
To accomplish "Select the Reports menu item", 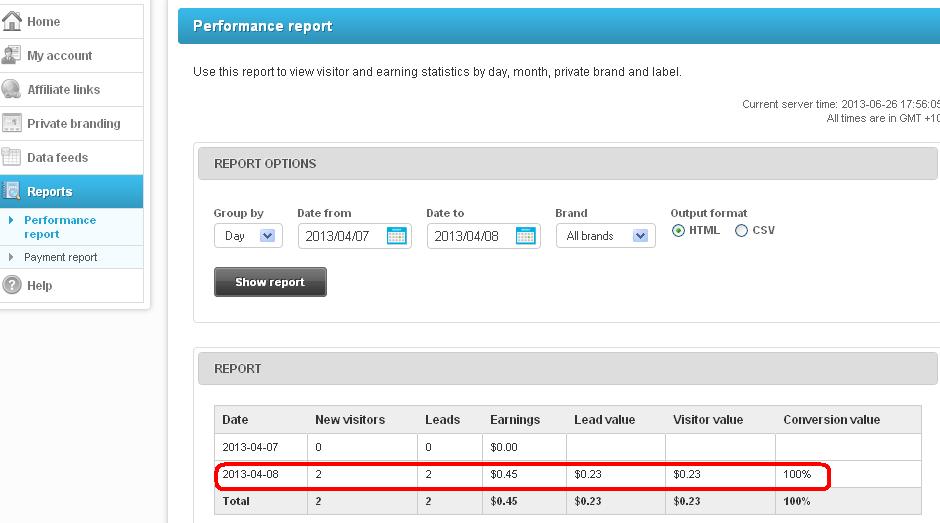I will click(71, 191).
